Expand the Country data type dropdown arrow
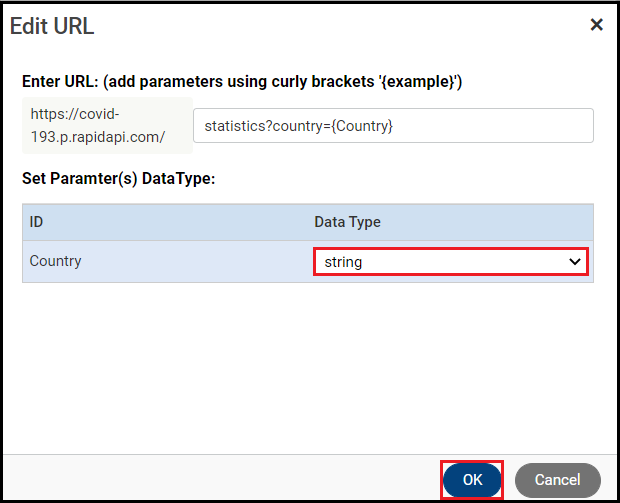 pos(575,262)
